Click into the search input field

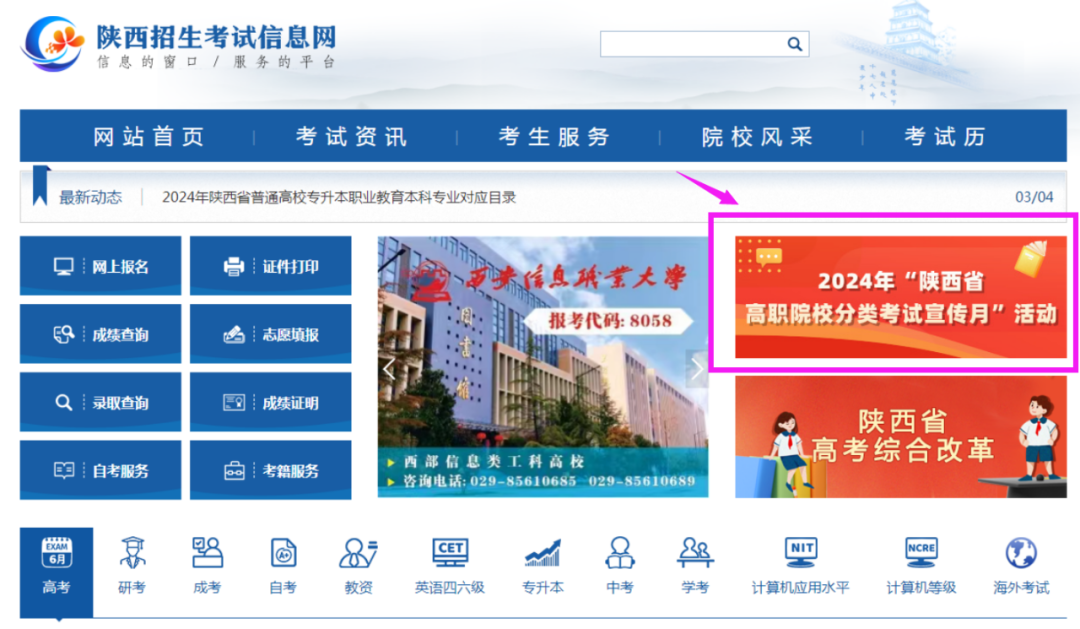pyautogui.click(x=690, y=44)
